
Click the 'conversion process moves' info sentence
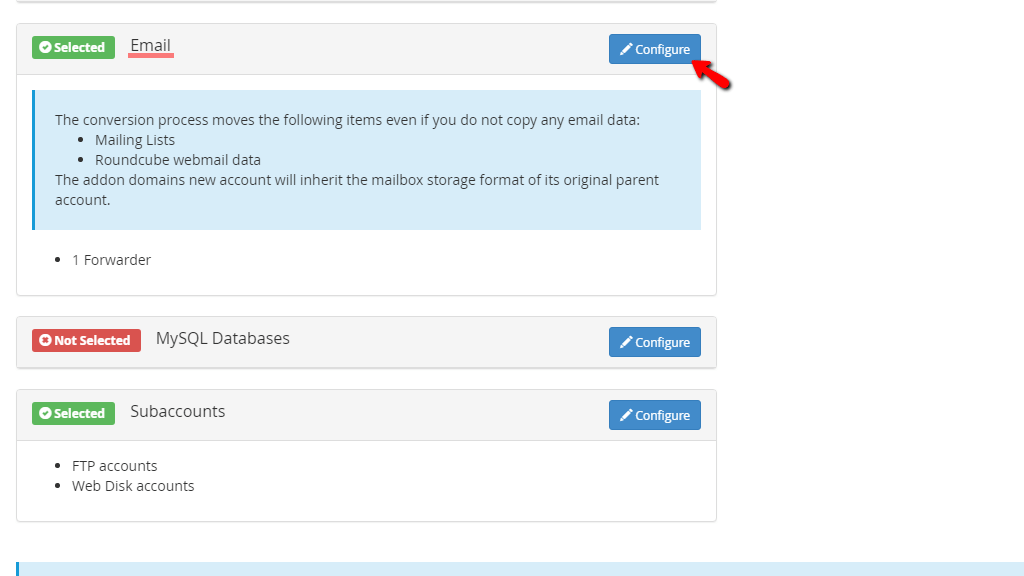point(347,120)
